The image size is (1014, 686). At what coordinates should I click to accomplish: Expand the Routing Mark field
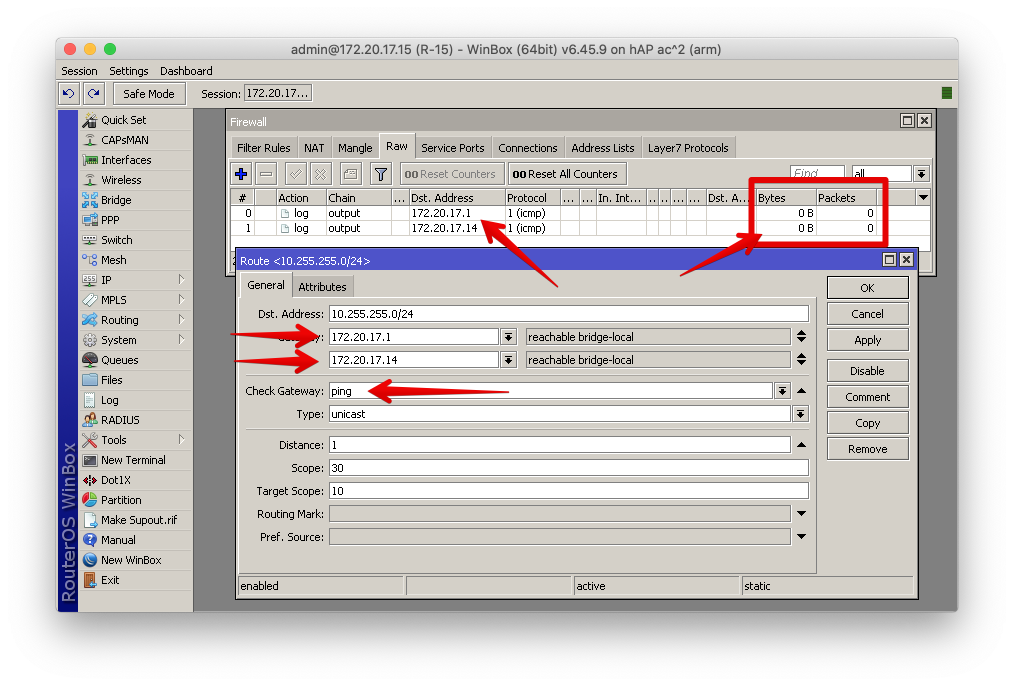[x=801, y=514]
